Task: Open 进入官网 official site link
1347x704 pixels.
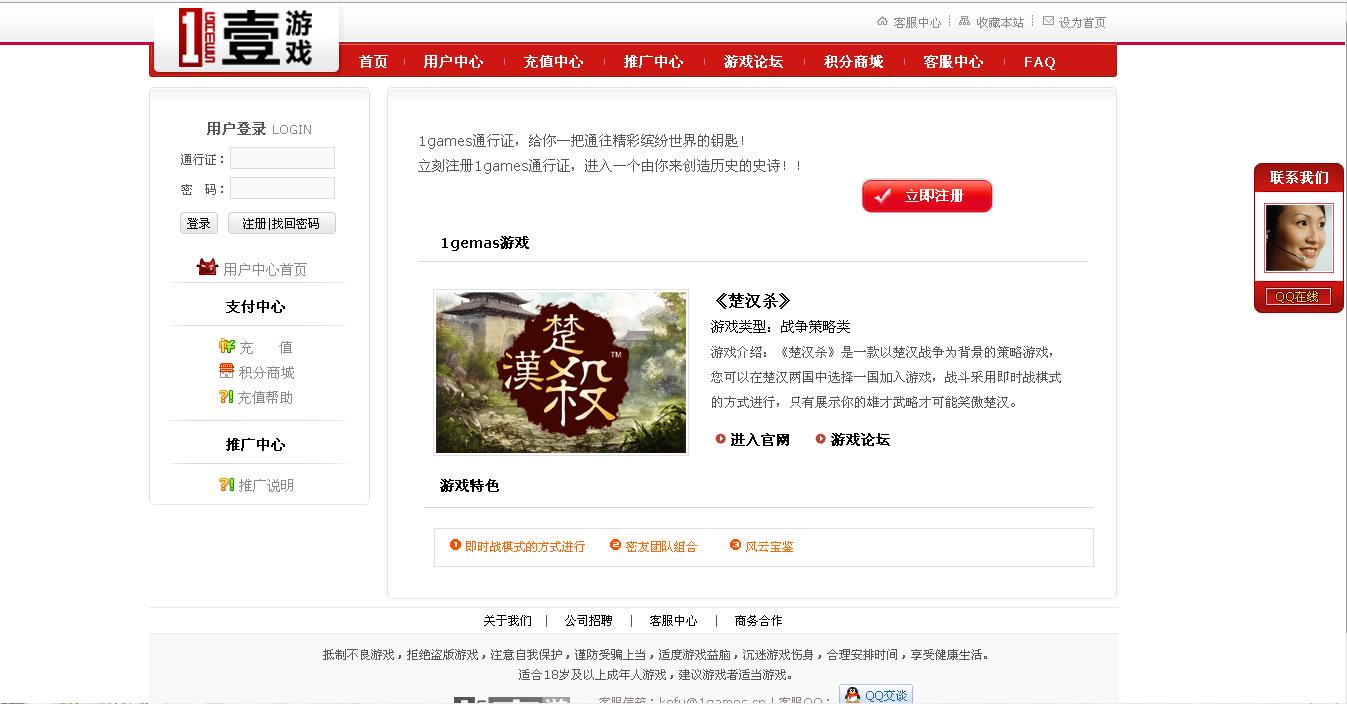Action: (x=752, y=439)
